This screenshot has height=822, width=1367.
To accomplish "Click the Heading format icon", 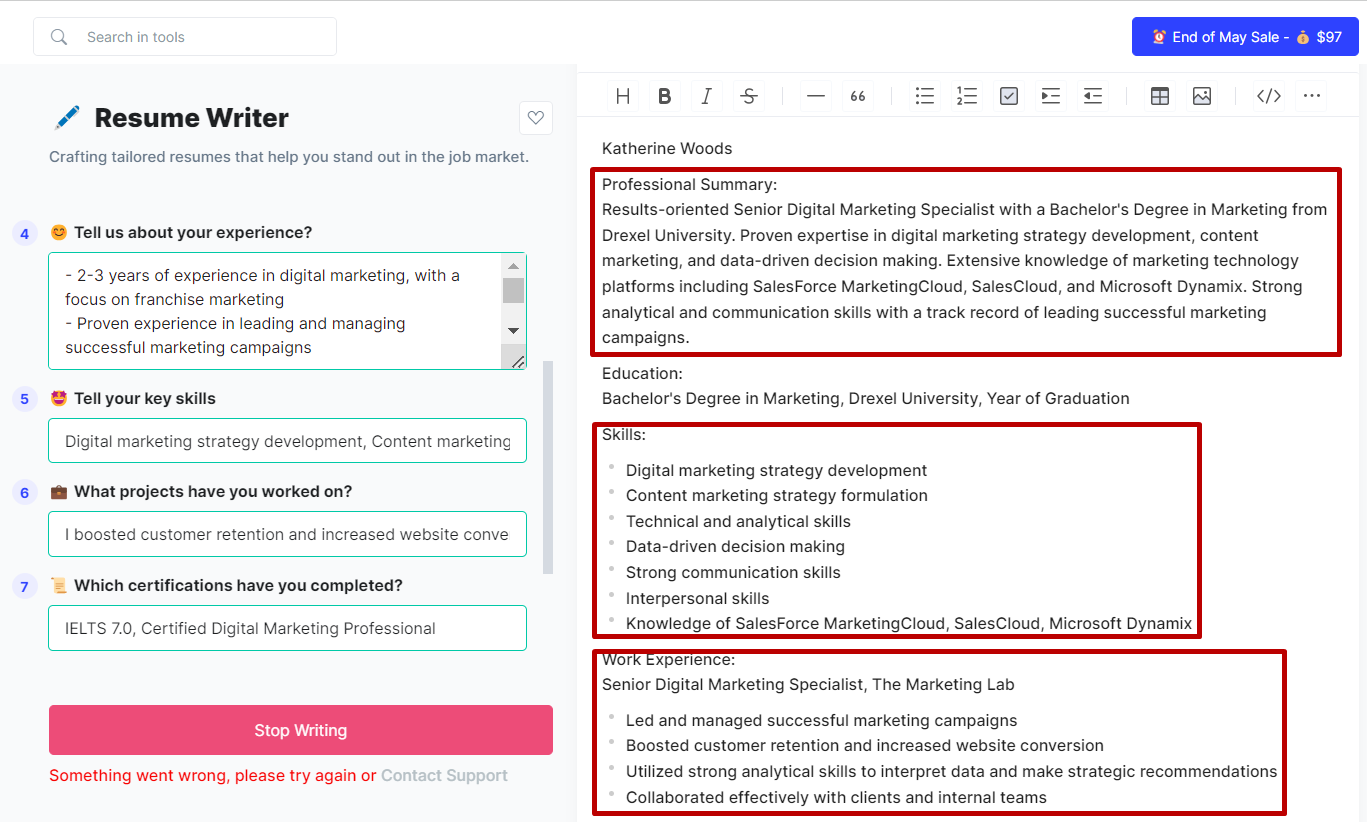I will [623, 96].
